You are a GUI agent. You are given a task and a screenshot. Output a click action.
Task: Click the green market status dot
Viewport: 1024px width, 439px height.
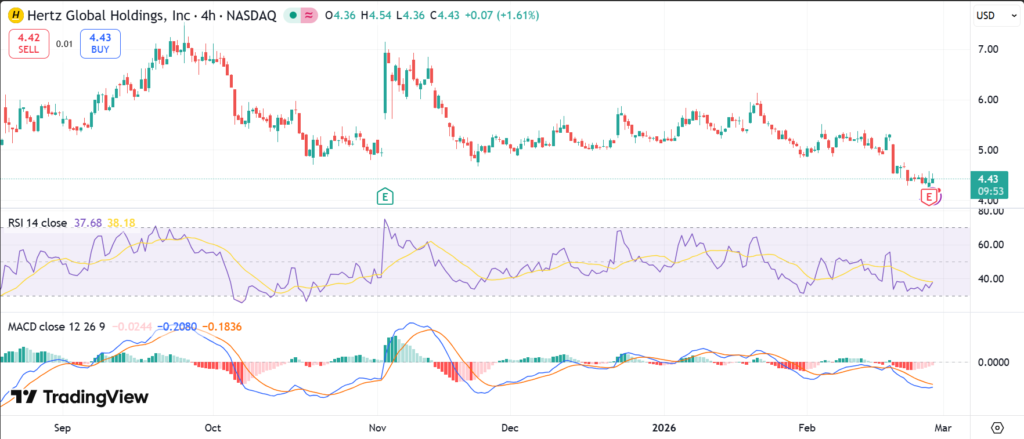[291, 16]
